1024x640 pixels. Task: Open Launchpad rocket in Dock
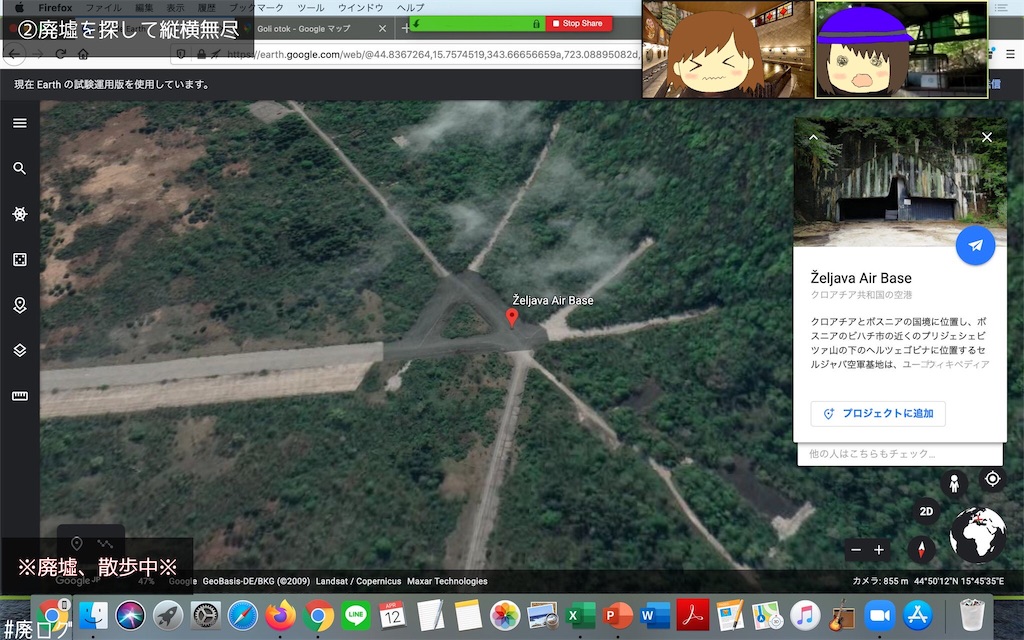coord(168,615)
